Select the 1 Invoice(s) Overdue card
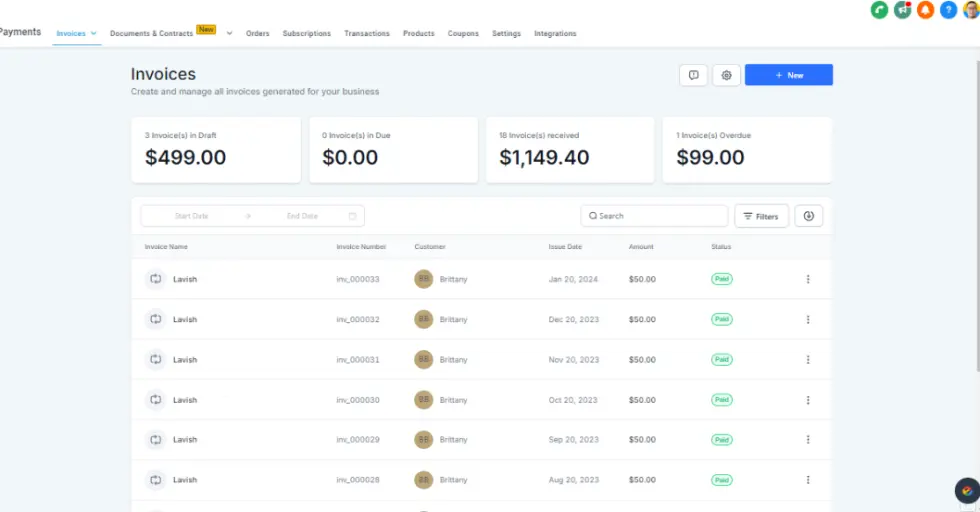980x512 pixels. (748, 150)
